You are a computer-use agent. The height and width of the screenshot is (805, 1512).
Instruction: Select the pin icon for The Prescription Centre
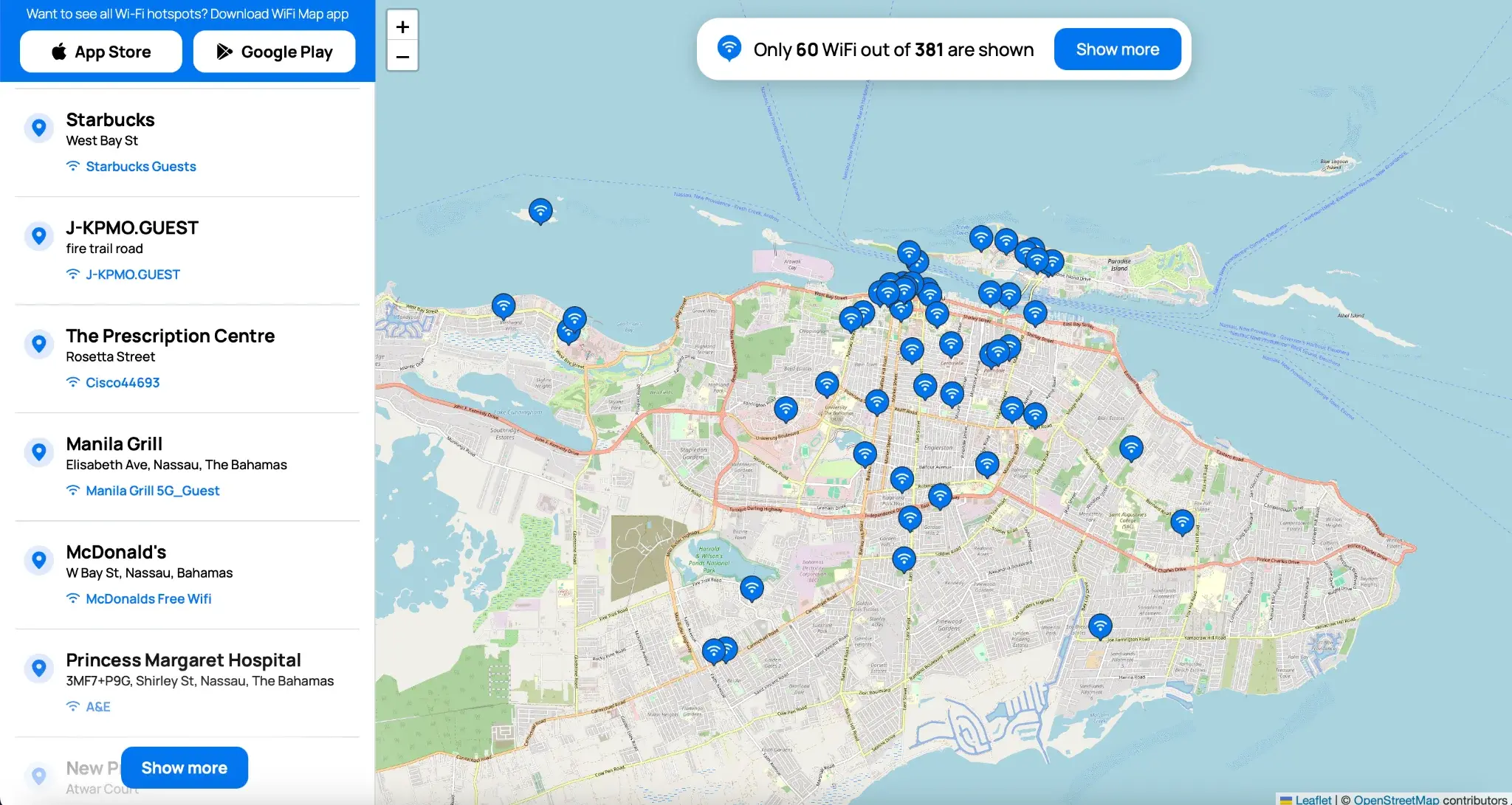(x=39, y=344)
